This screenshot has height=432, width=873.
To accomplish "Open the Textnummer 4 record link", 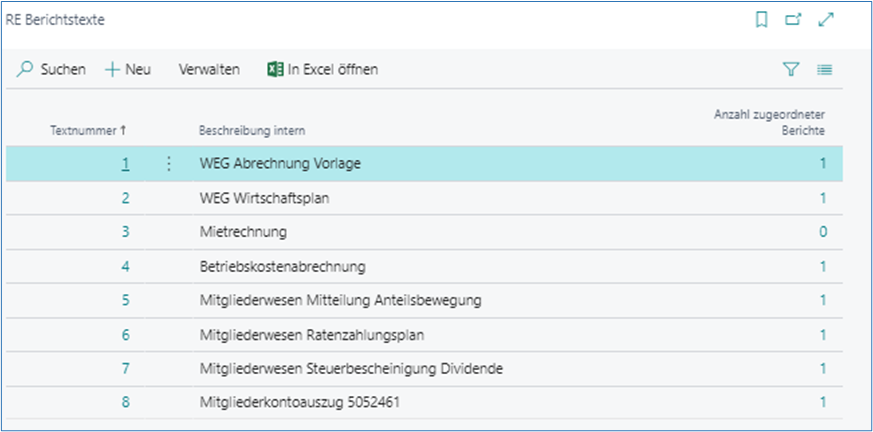I will click(126, 267).
